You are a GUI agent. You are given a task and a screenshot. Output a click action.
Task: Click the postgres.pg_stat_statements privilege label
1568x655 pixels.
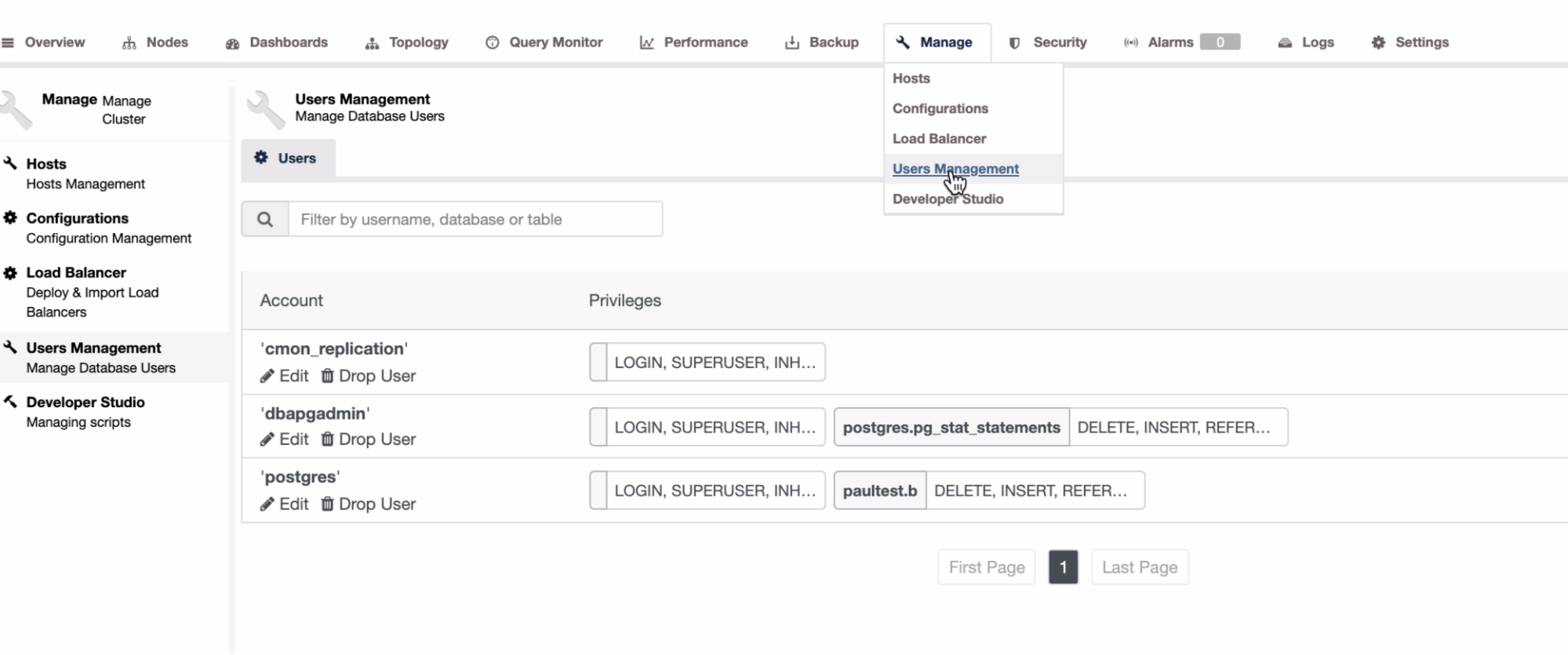[951, 427]
